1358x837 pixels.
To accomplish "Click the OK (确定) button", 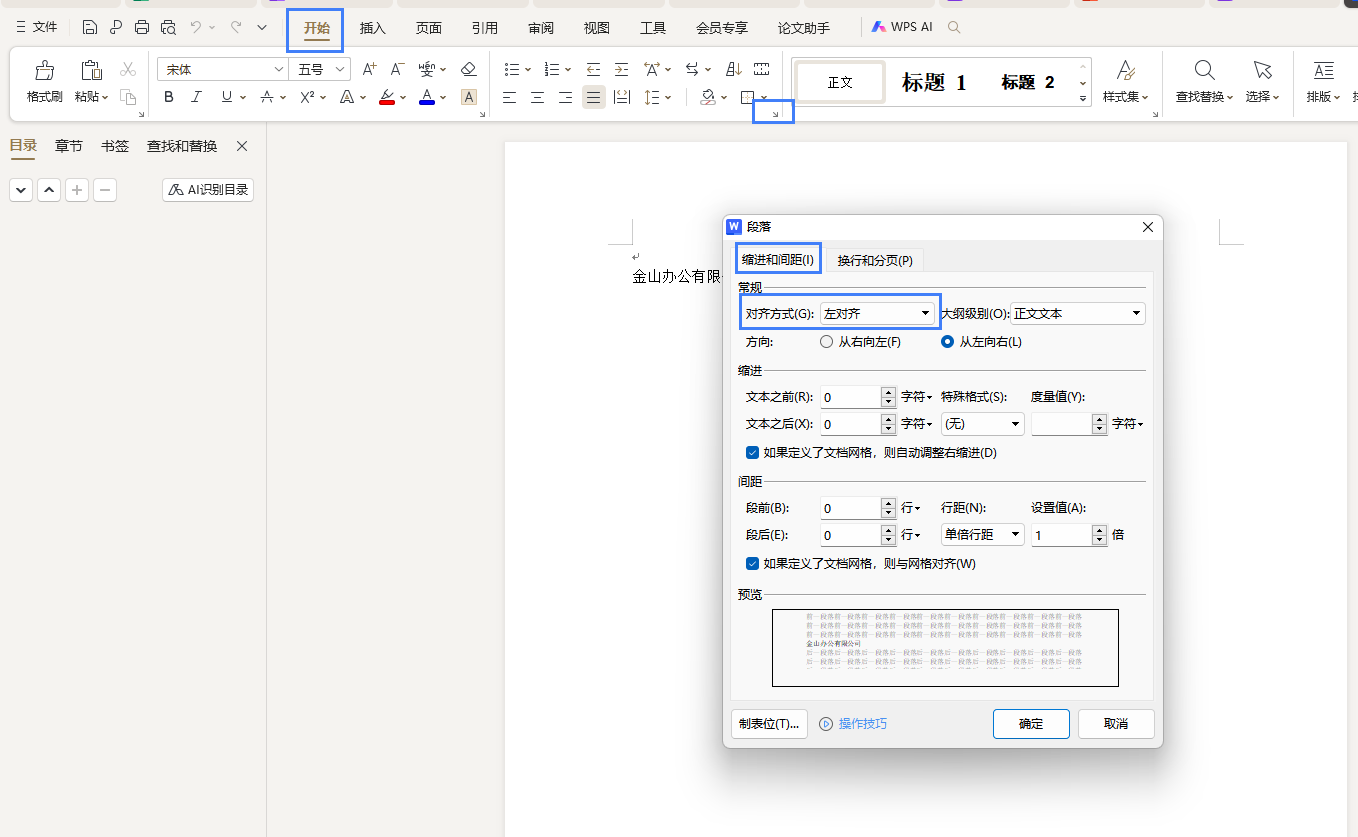I will click(x=1031, y=724).
